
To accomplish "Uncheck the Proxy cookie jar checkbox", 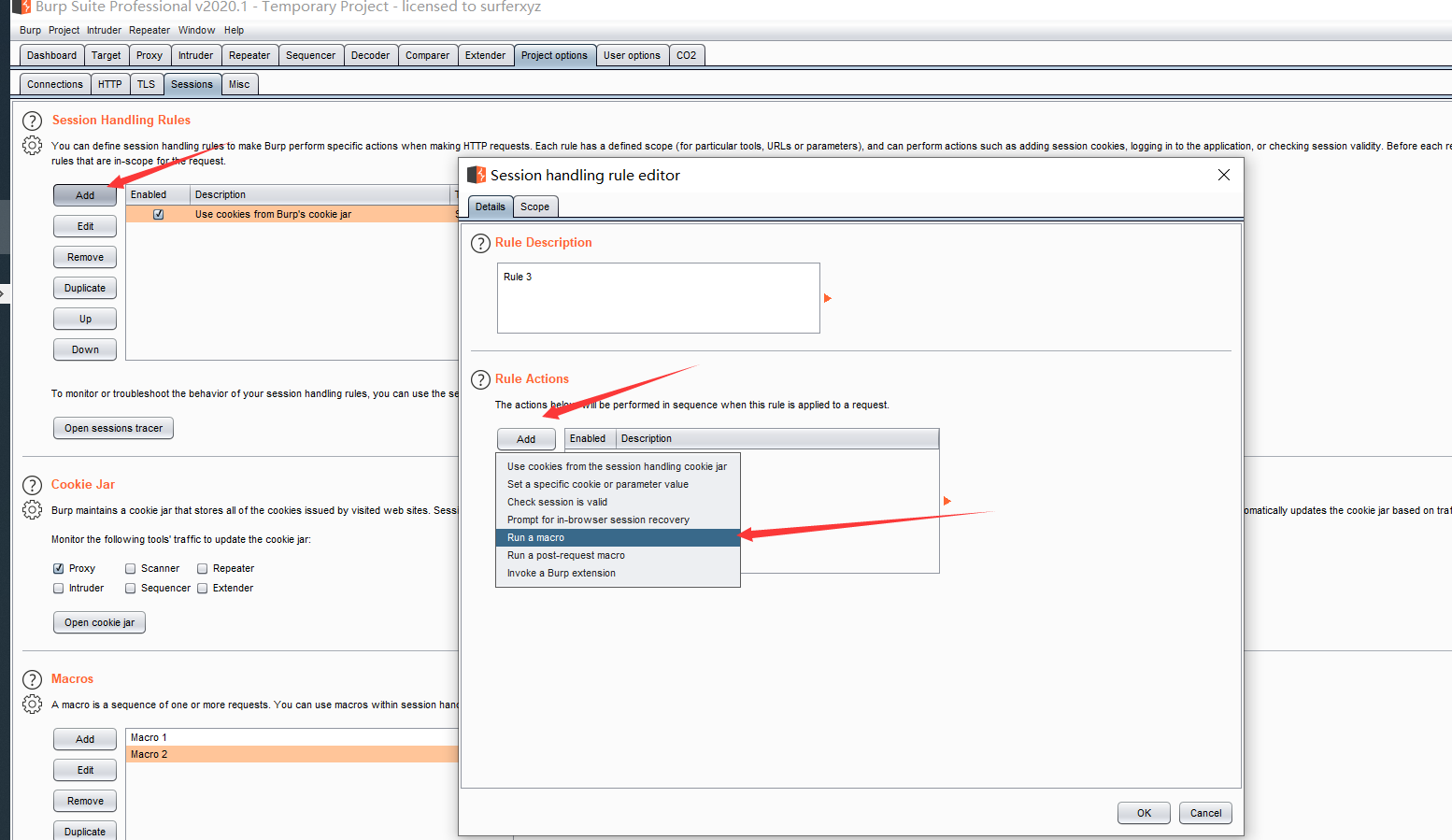I will click(59, 568).
